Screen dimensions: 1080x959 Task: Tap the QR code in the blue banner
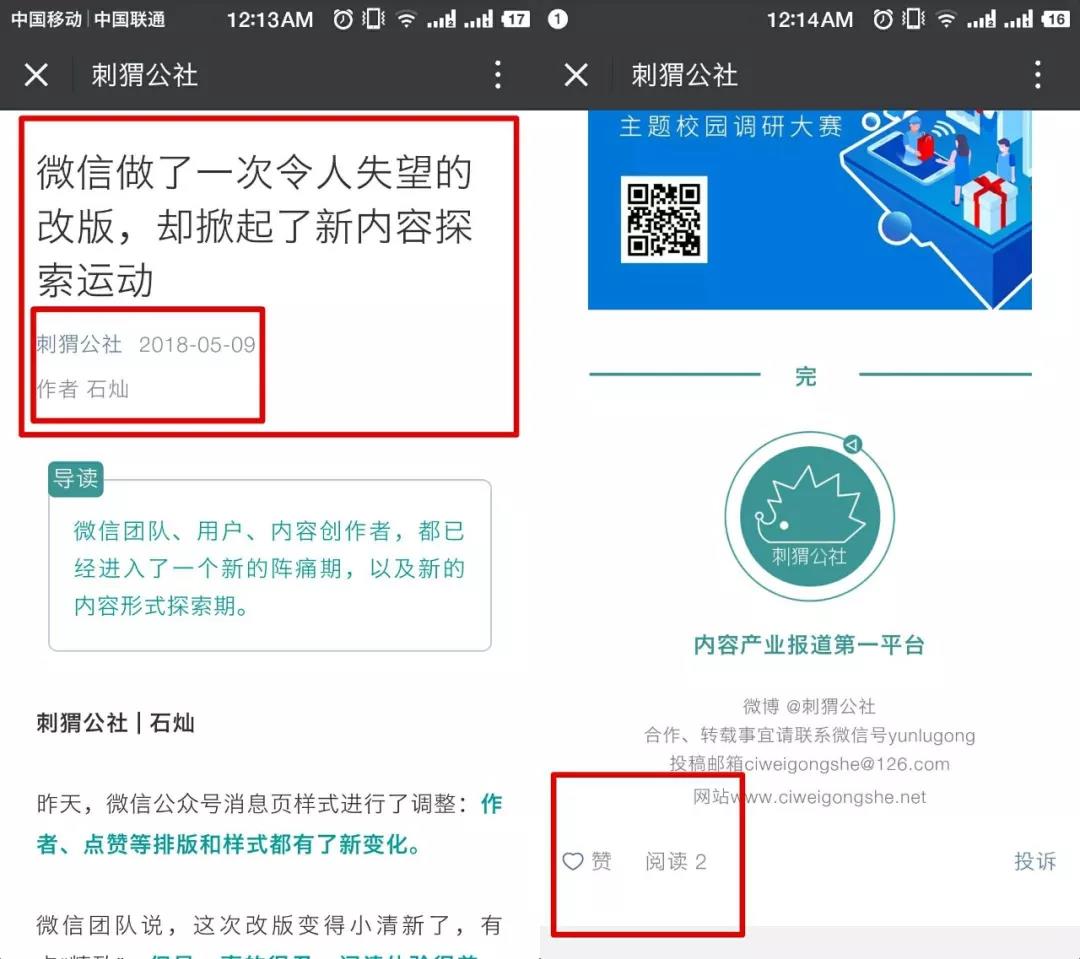(665, 220)
